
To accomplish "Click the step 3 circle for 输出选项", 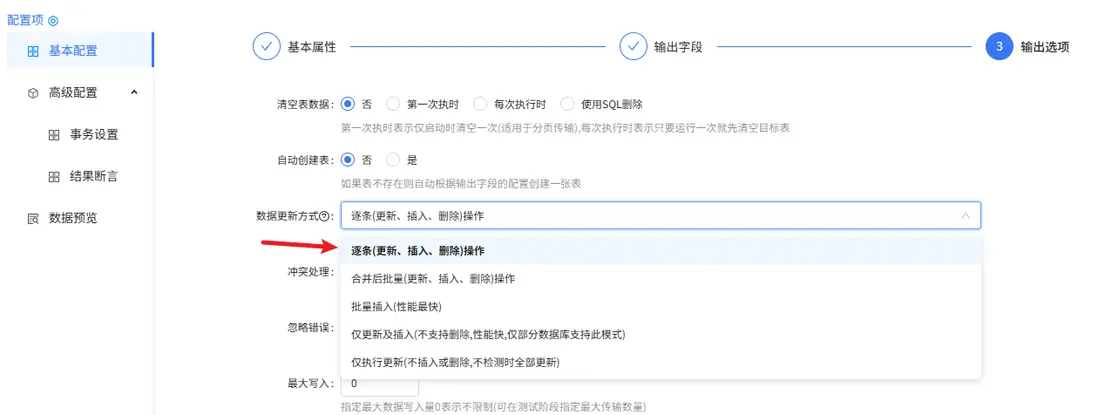I will pyautogui.click(x=999, y=47).
